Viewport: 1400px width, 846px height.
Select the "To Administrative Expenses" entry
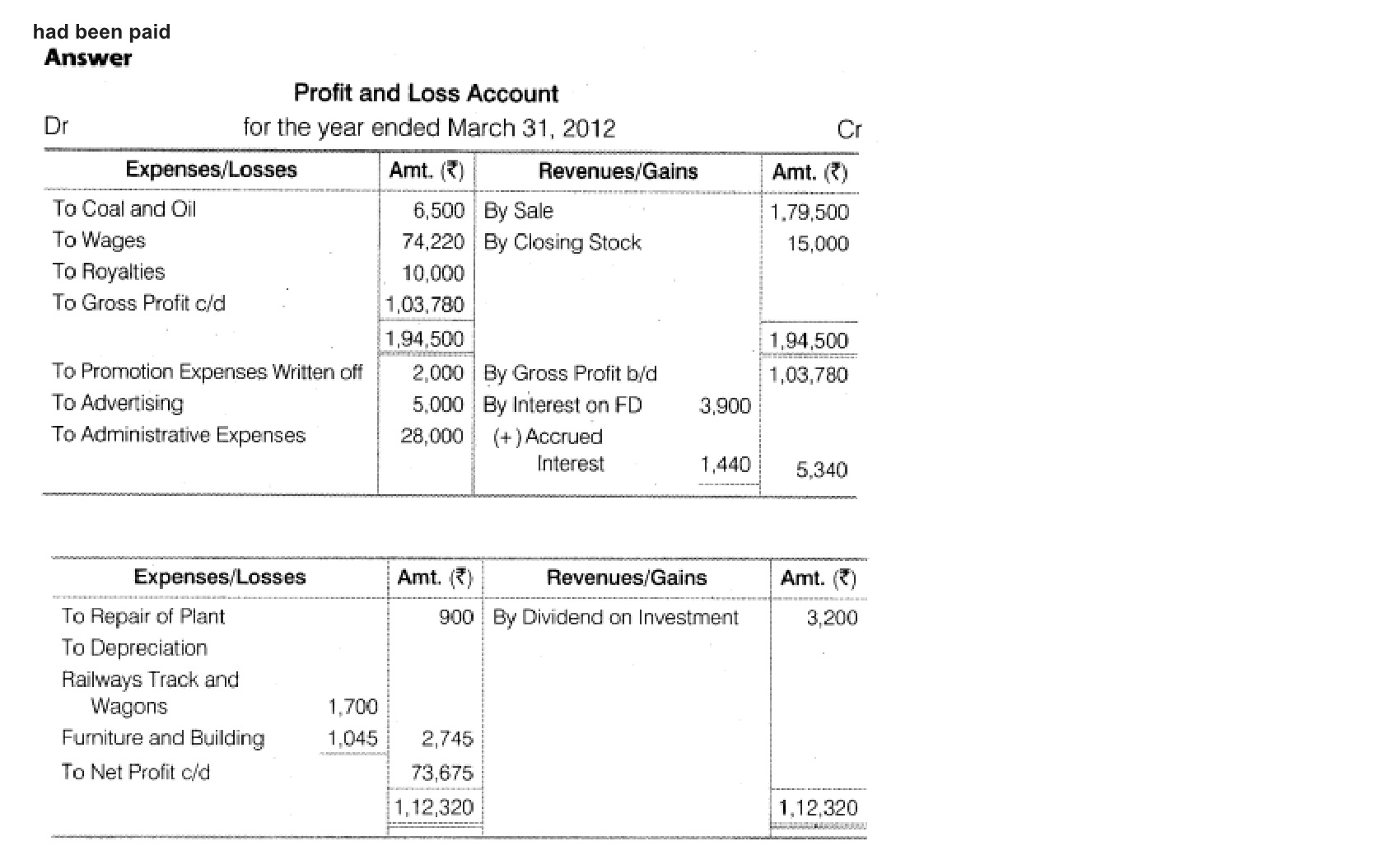pos(179,435)
